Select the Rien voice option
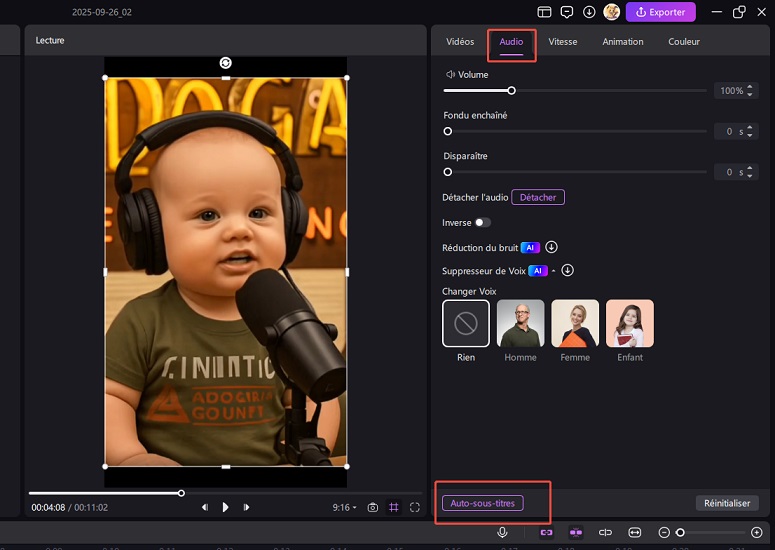This screenshot has width=775, height=550. tap(466, 324)
